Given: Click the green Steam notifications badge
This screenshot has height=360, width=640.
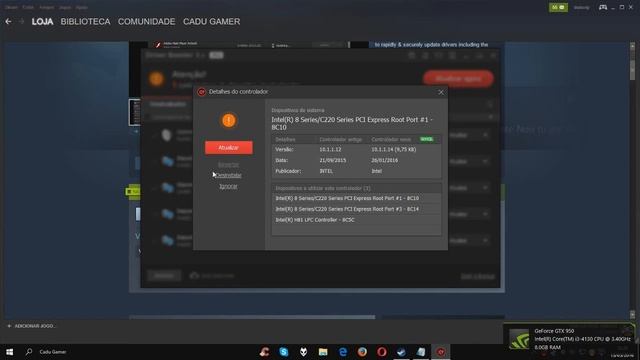Looking at the screenshot, I should click(558, 7).
